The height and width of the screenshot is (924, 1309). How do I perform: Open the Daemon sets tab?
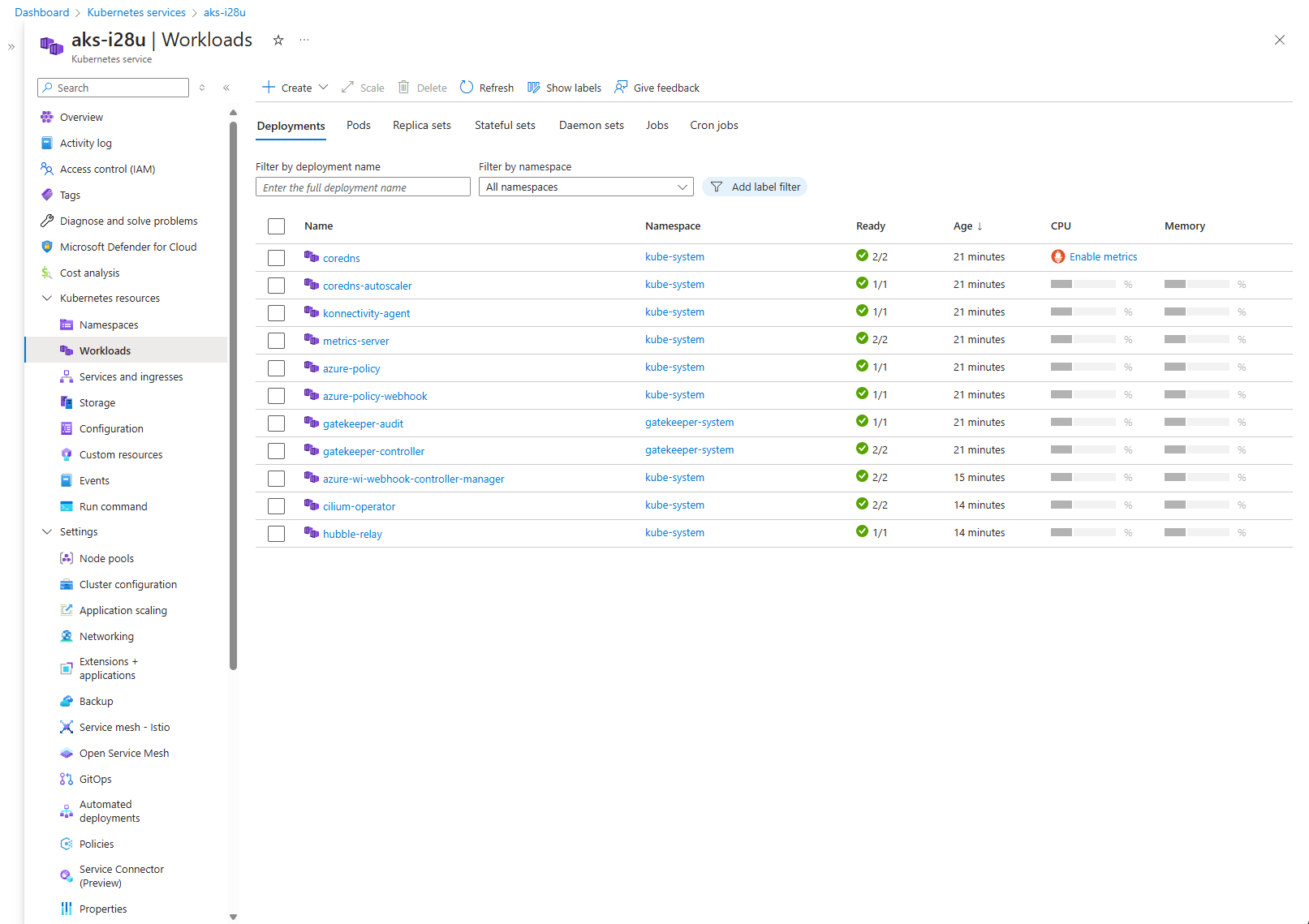point(591,126)
